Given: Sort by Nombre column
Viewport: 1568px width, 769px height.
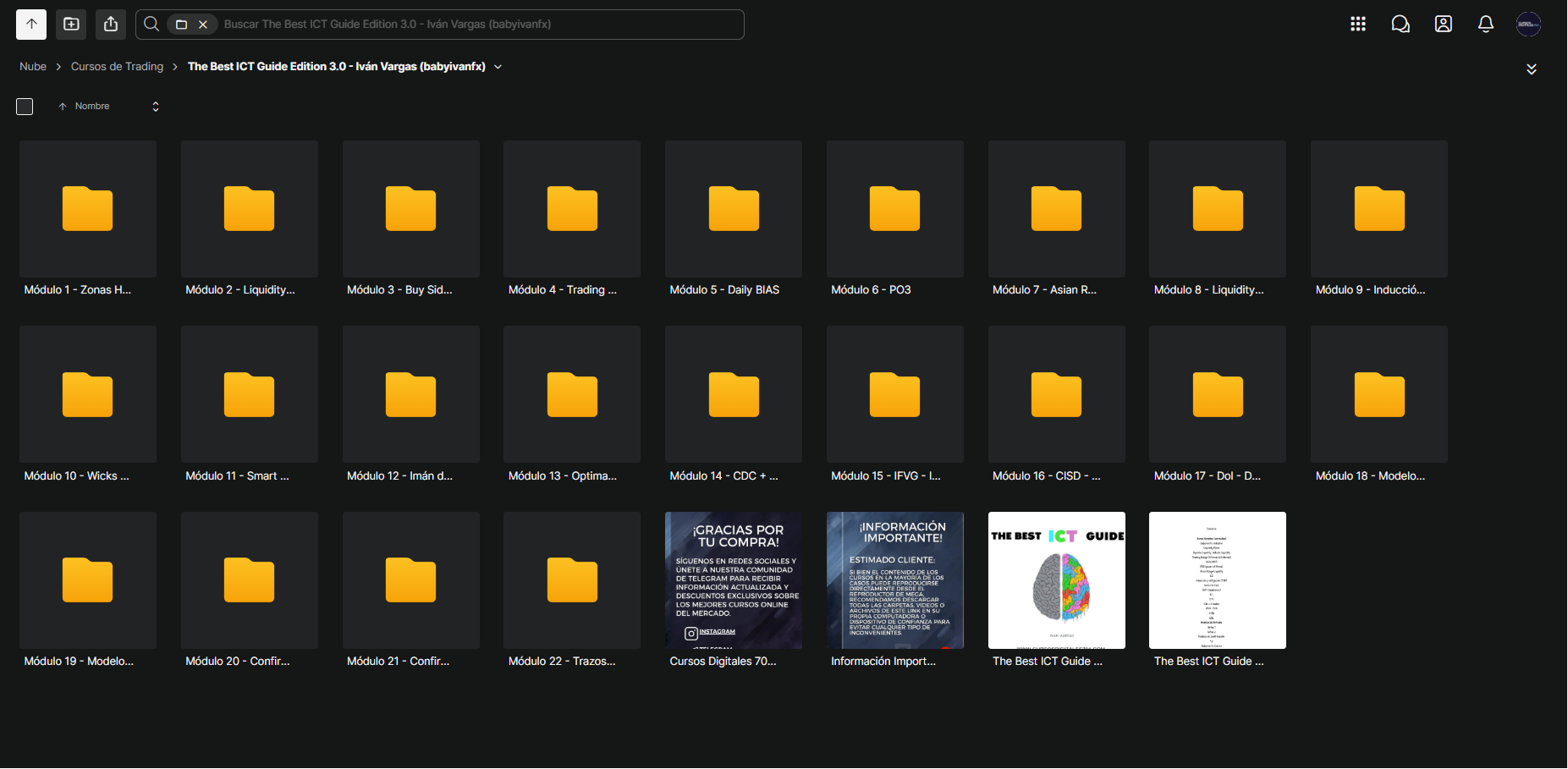Looking at the screenshot, I should pyautogui.click(x=92, y=107).
